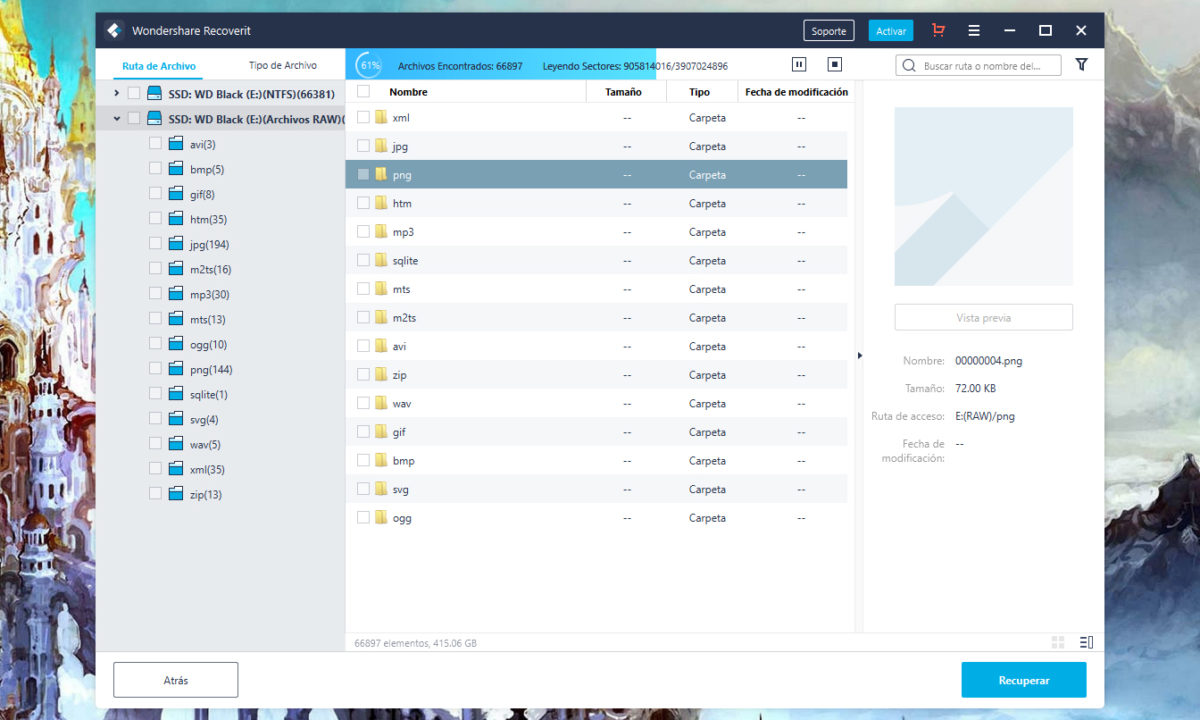The width and height of the screenshot is (1200, 720).
Task: Open the hamburger menu icon
Action: coord(973,31)
